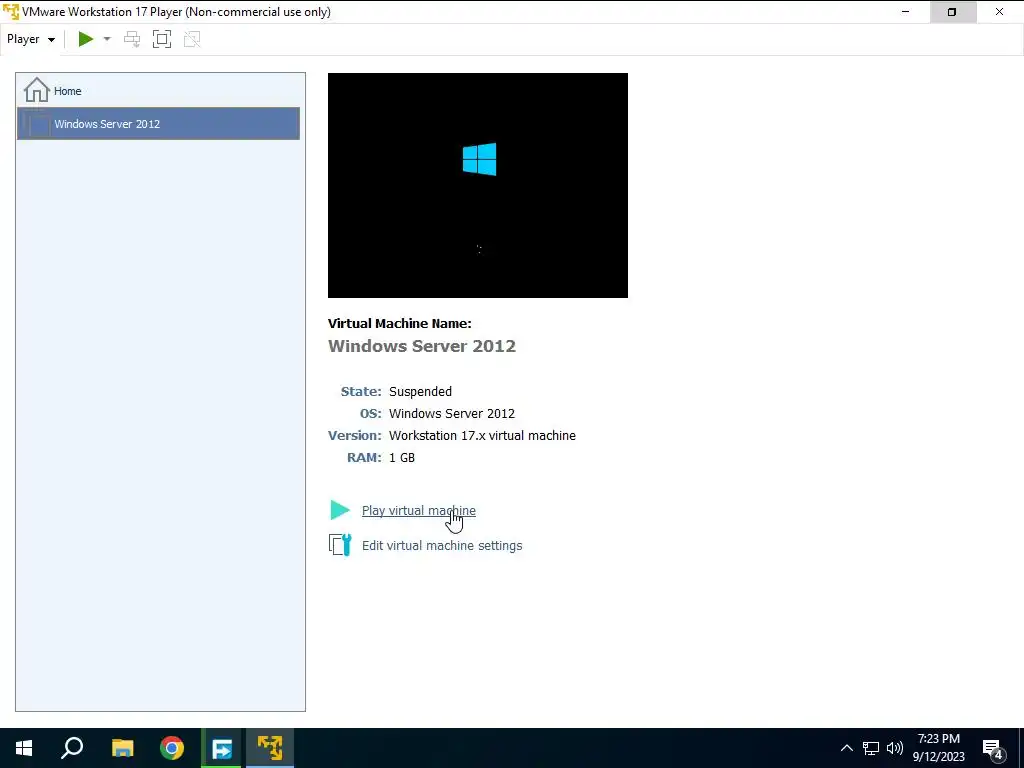The width and height of the screenshot is (1024, 768).
Task: Open the Player menu dropdown
Action: [x=31, y=39]
